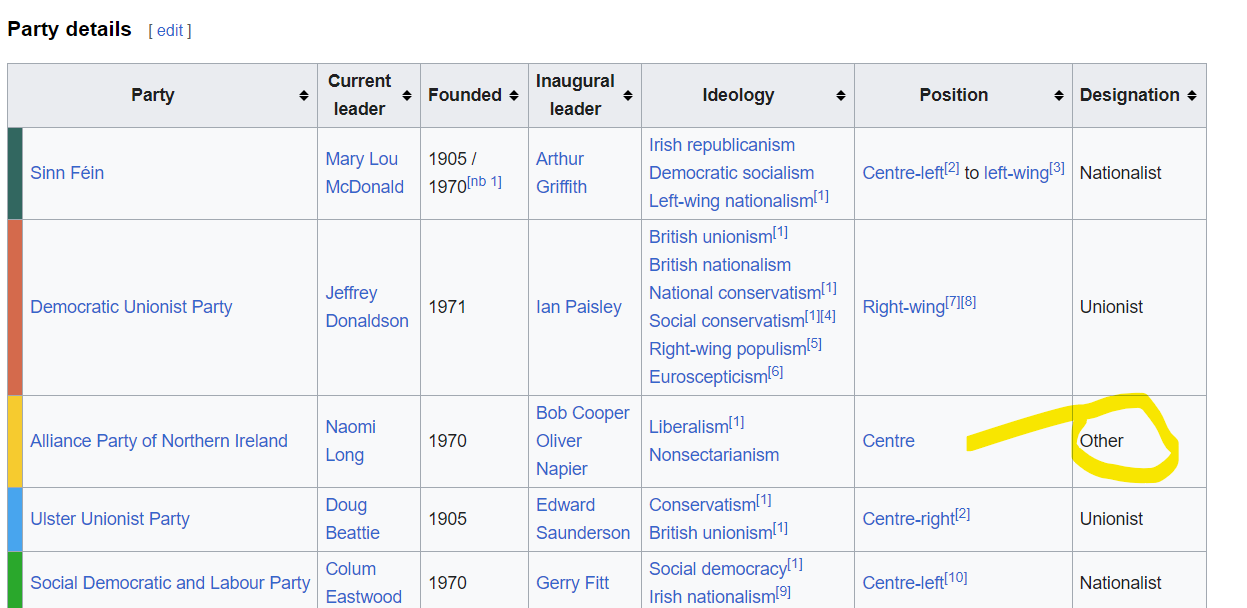This screenshot has width=1247, height=608.
Task: Open Social Democratic and Labour Party link
Action: [170, 583]
